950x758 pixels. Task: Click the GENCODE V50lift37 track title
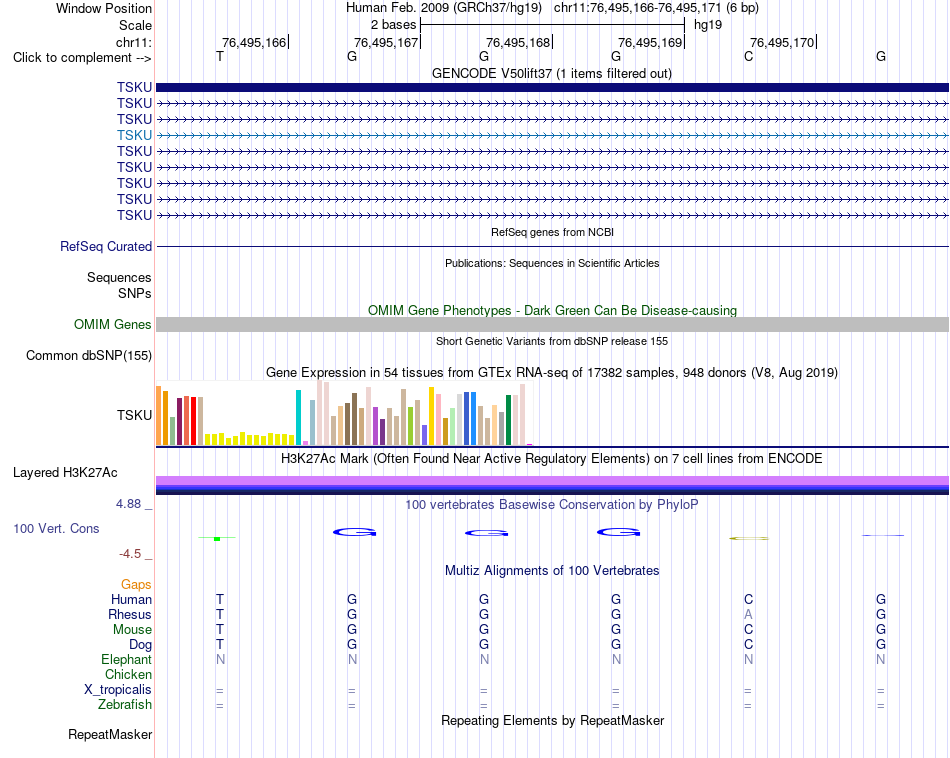(551, 73)
